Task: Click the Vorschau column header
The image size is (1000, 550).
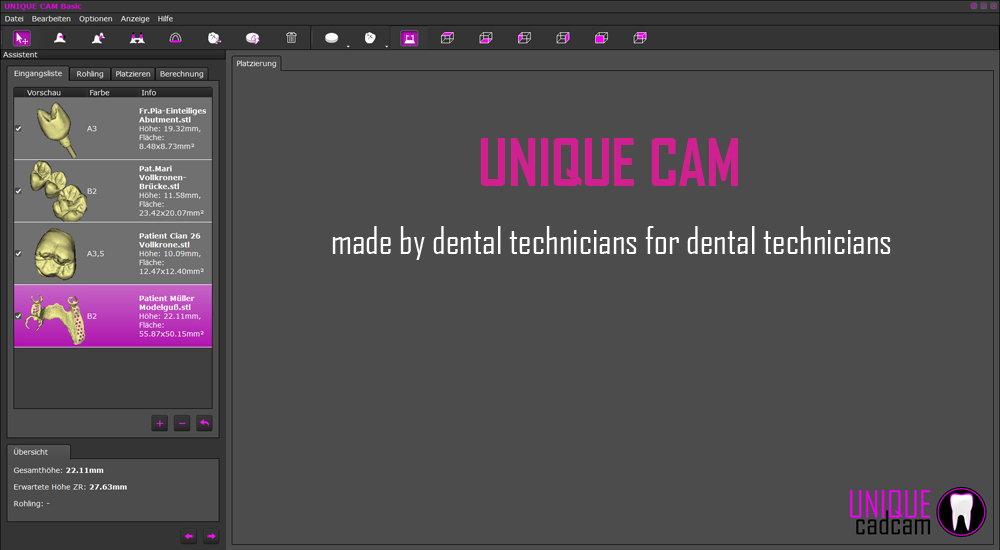Action: point(44,93)
